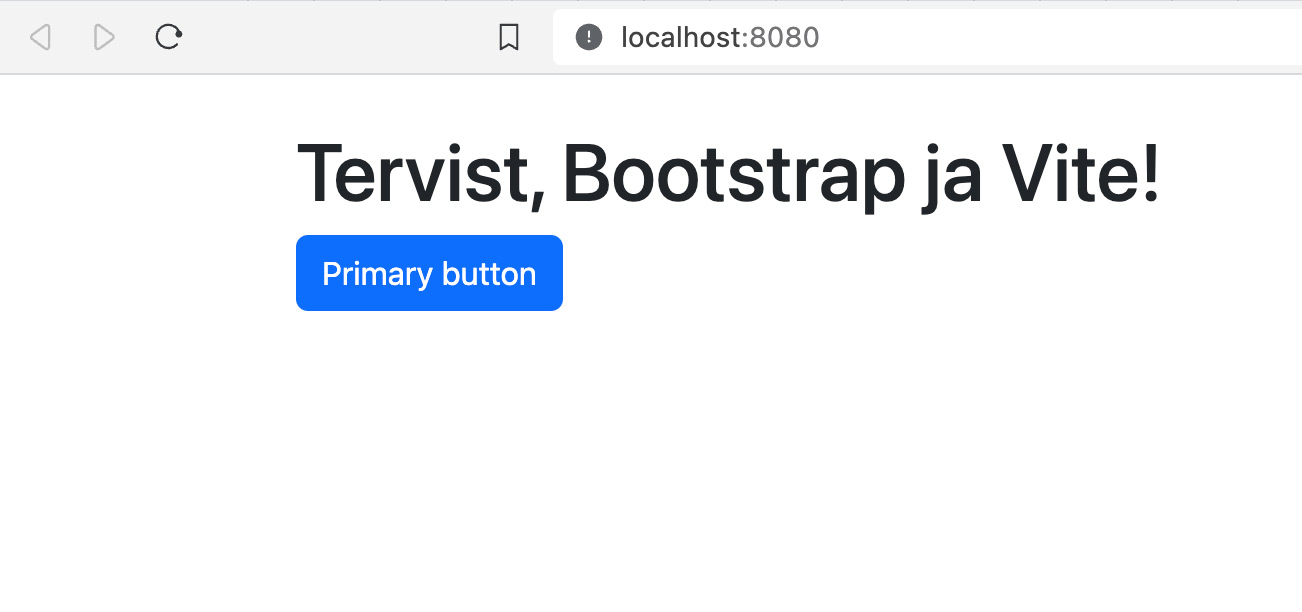Viewport: 1302px width, 612px height.
Task: Click the word 'Bootstrap' in the heading
Action: coord(733,174)
